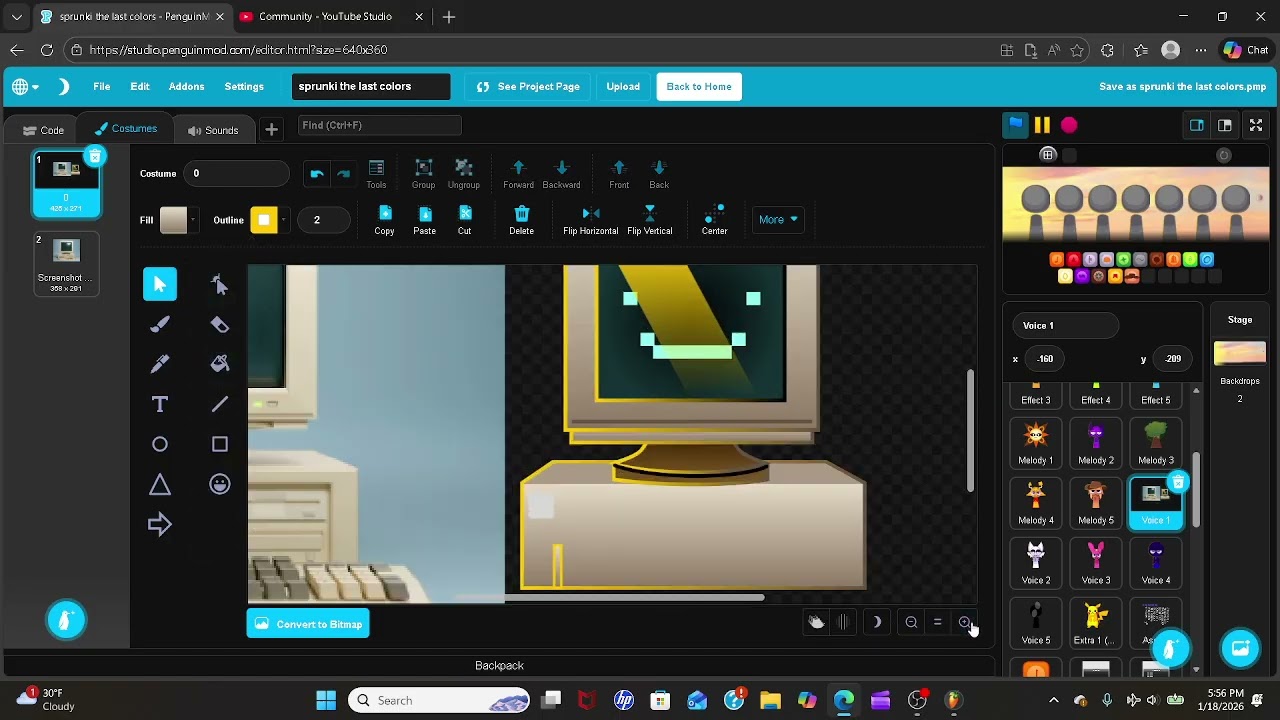
Task: Toggle dark theme moon icon in menu bar
Action: pyautogui.click(x=64, y=87)
